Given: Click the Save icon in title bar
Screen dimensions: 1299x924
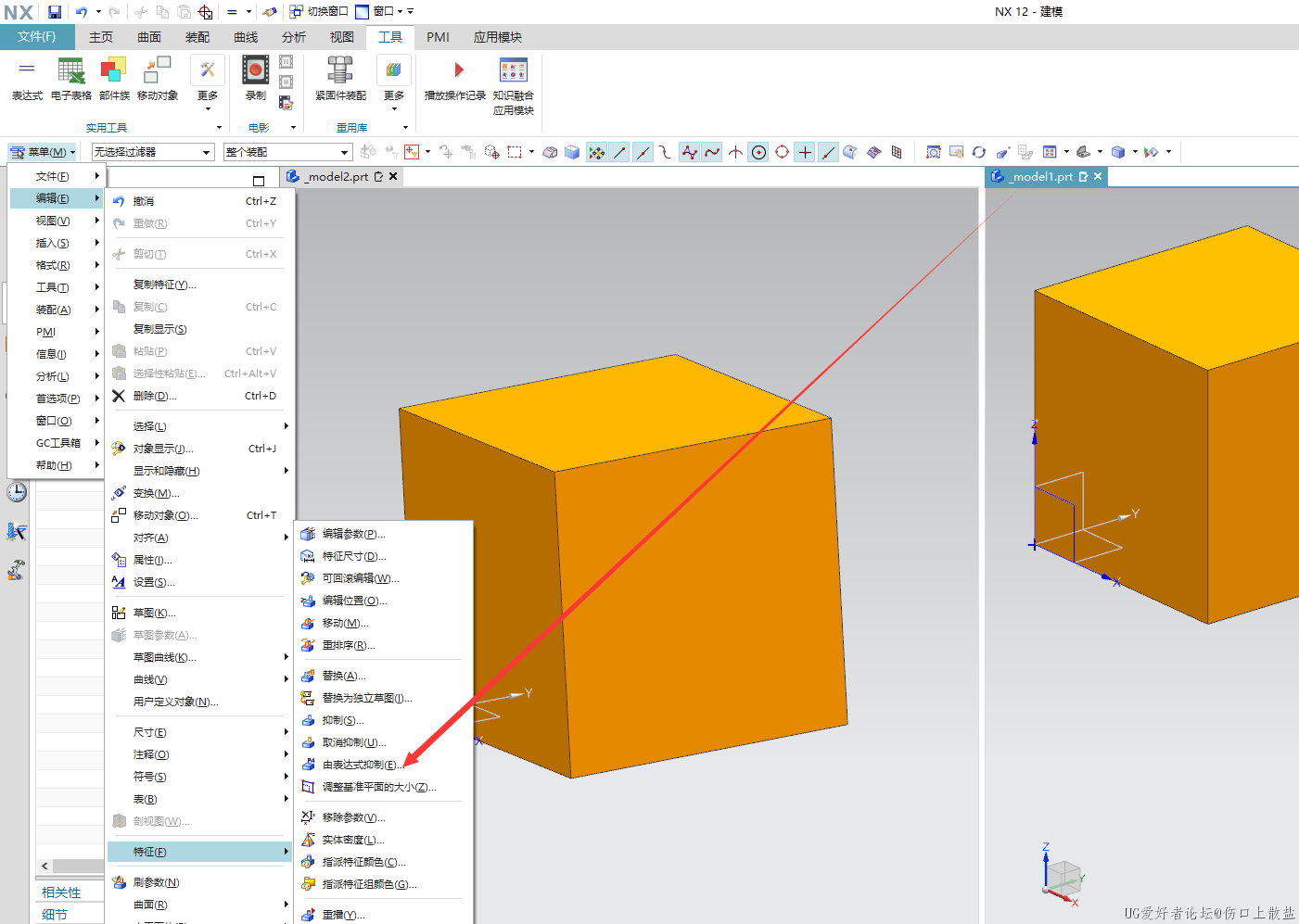Looking at the screenshot, I should [55, 12].
